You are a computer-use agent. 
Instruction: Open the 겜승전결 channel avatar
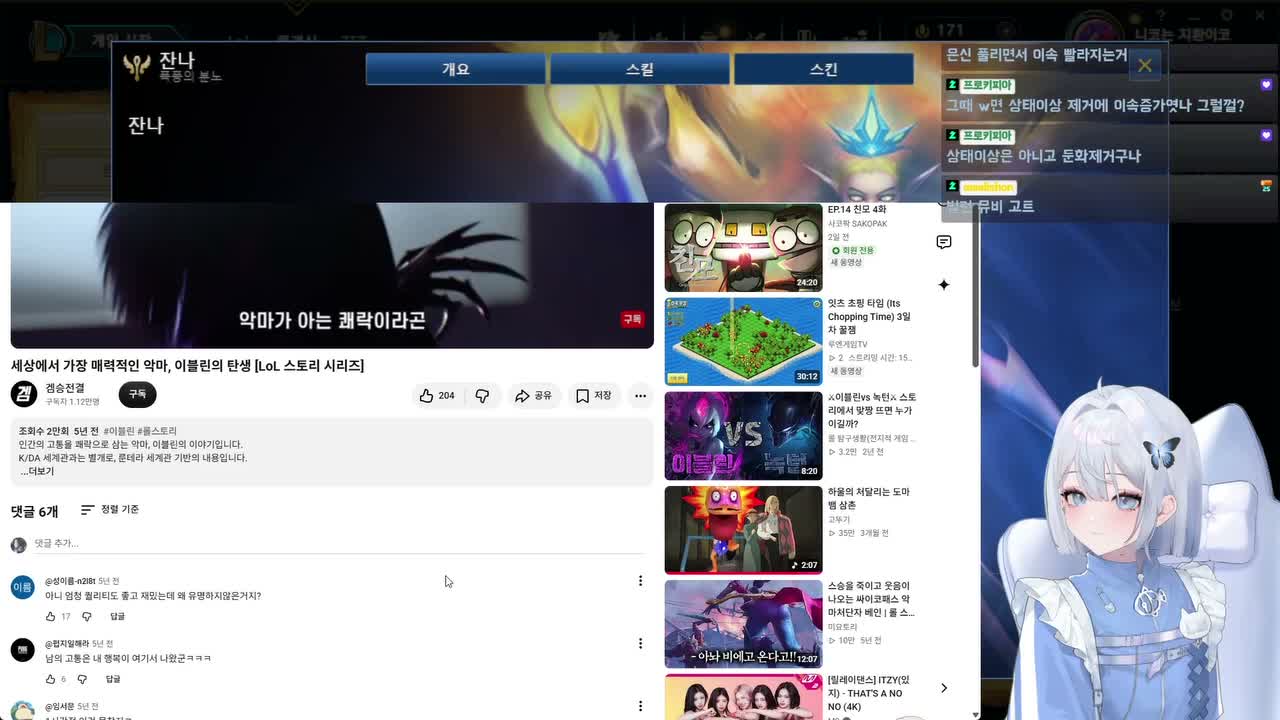(23, 394)
